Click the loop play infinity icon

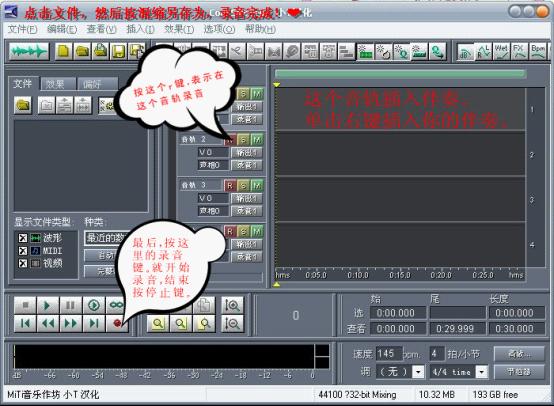click(x=116, y=305)
